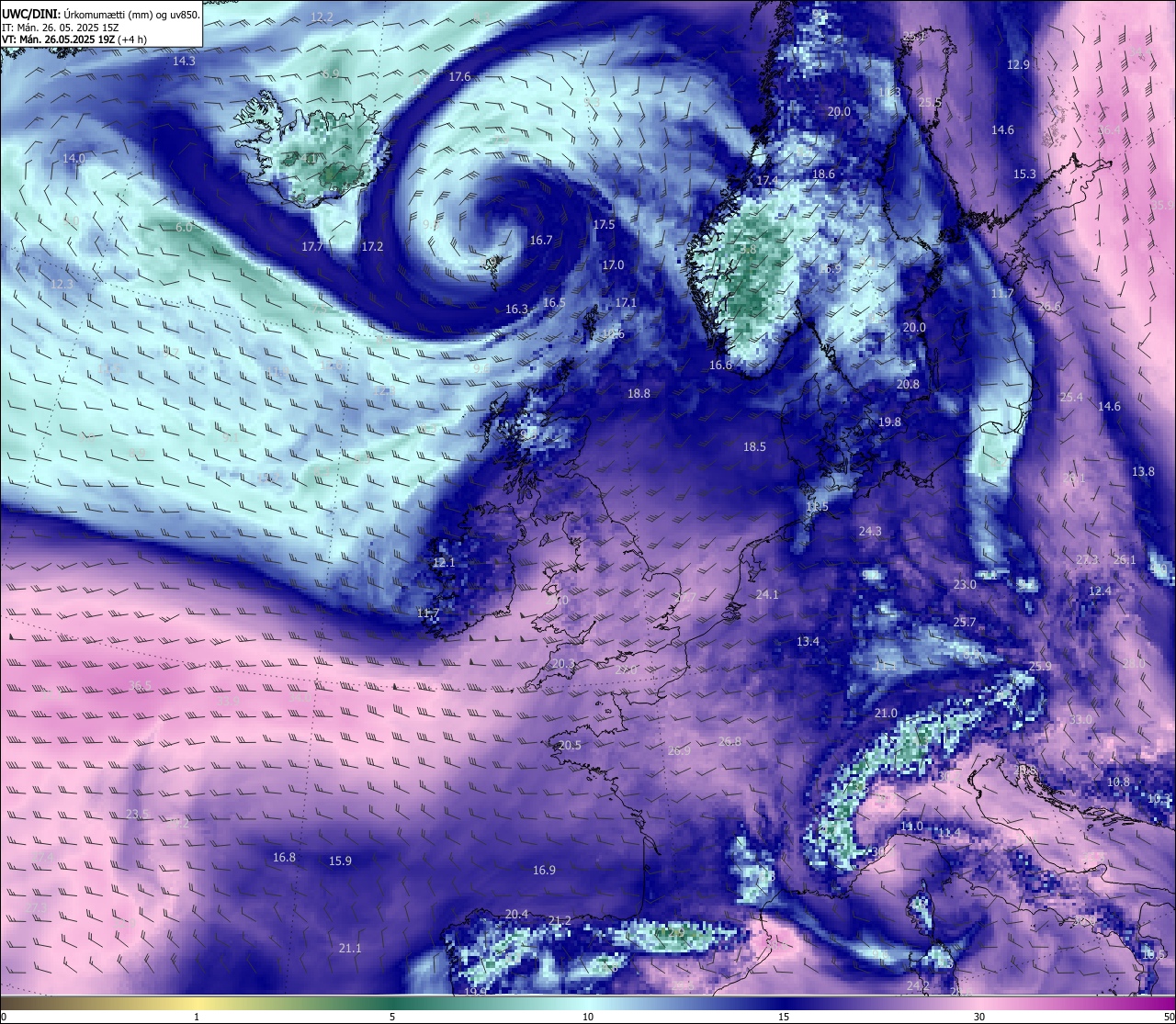Click the map value '26.8'
Screen dimensions: 1176x1024
point(729,742)
